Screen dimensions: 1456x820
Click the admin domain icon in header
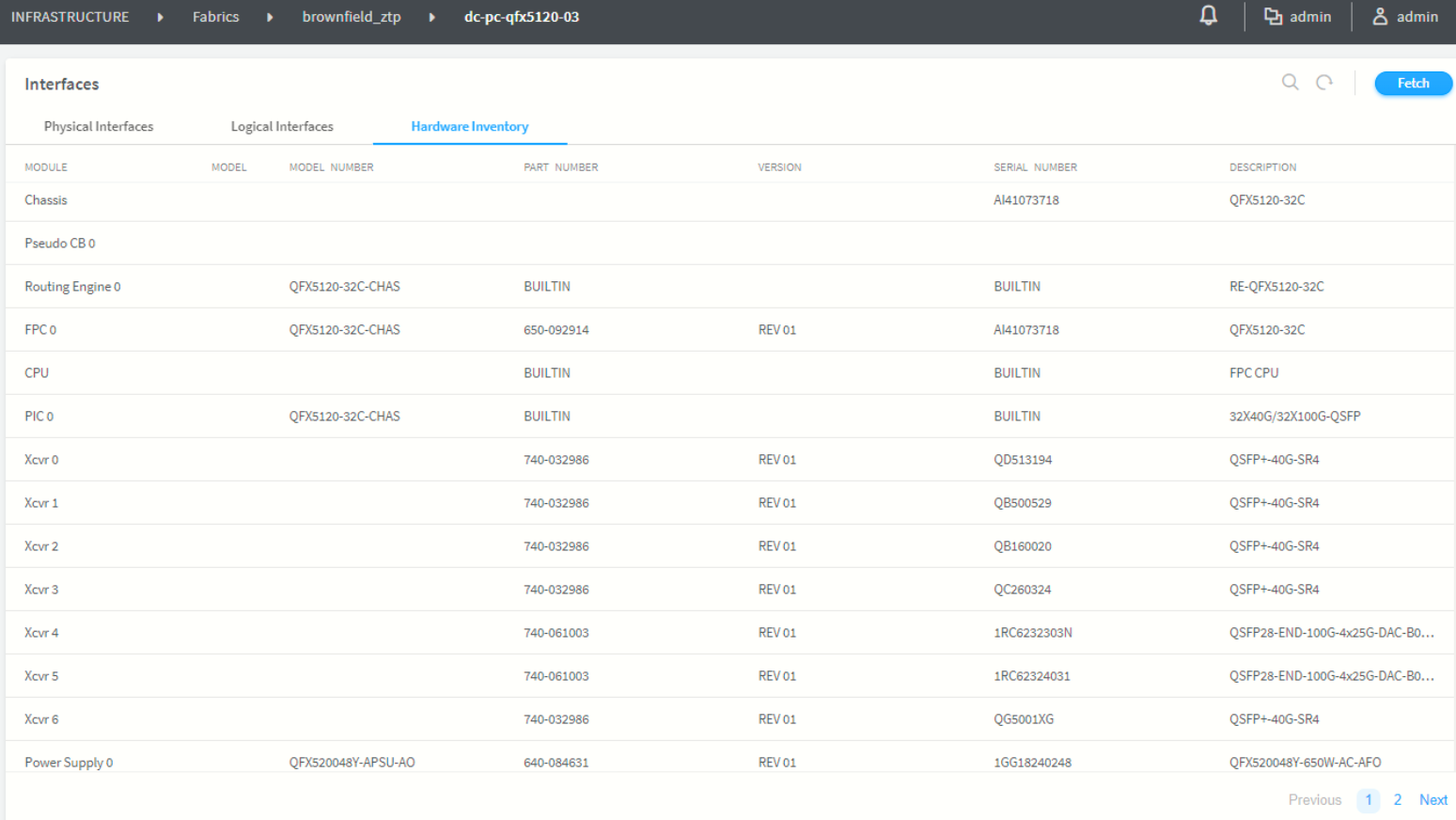(1273, 17)
